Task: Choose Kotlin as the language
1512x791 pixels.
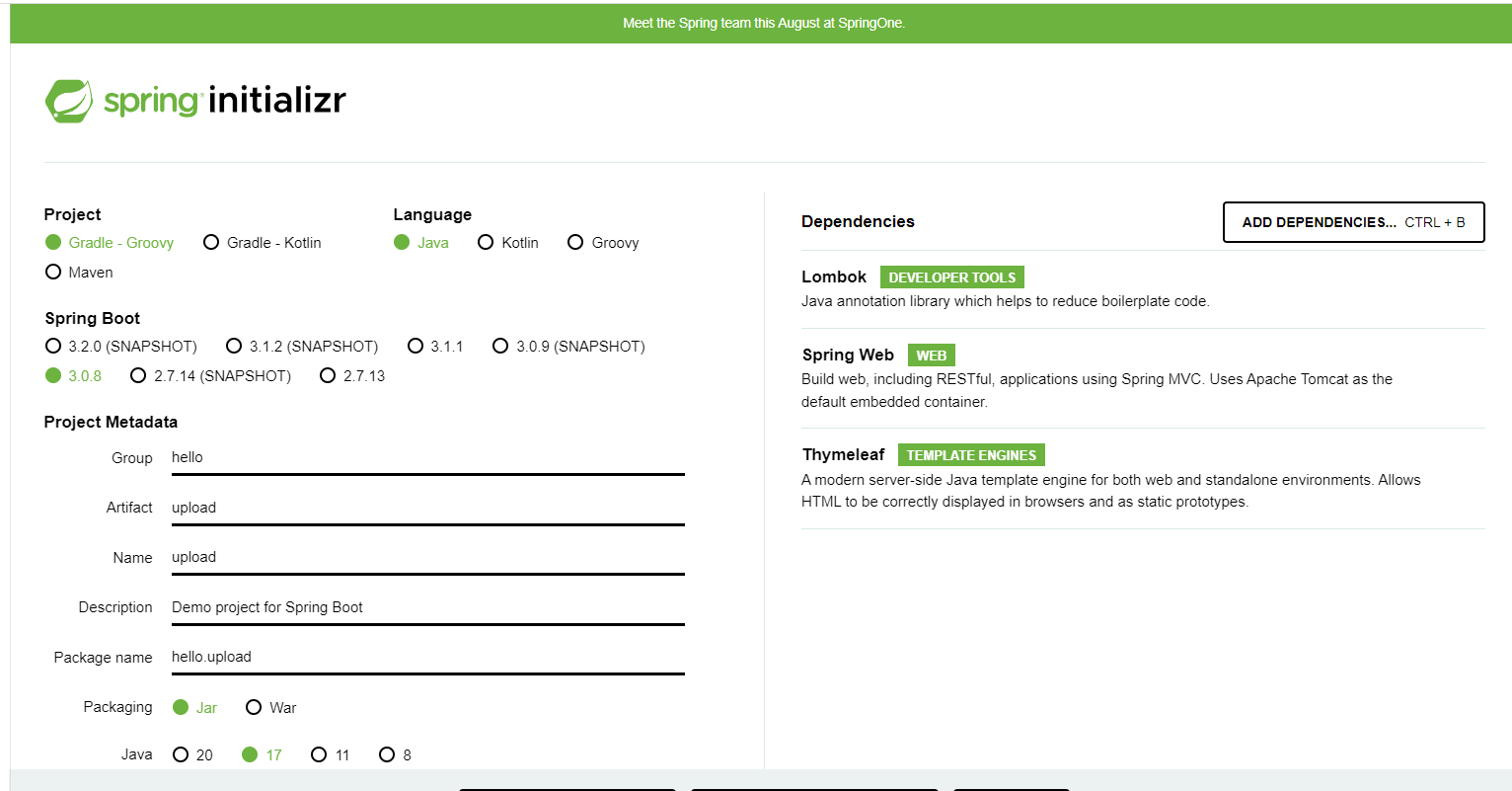Action: coord(508,243)
